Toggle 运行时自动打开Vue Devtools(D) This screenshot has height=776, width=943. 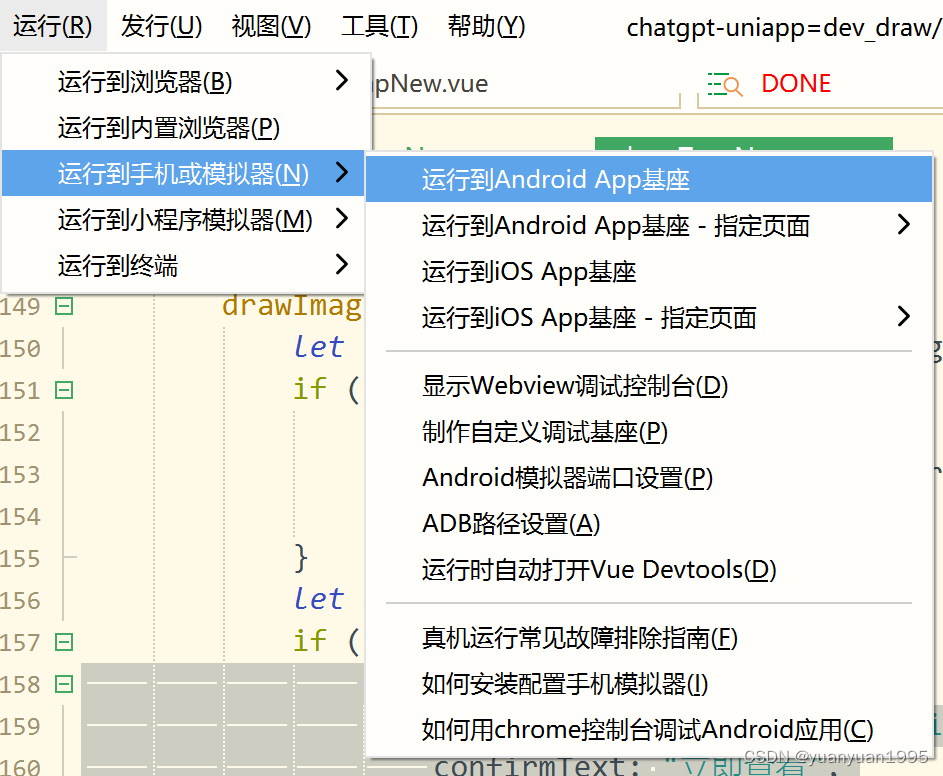coord(649,570)
